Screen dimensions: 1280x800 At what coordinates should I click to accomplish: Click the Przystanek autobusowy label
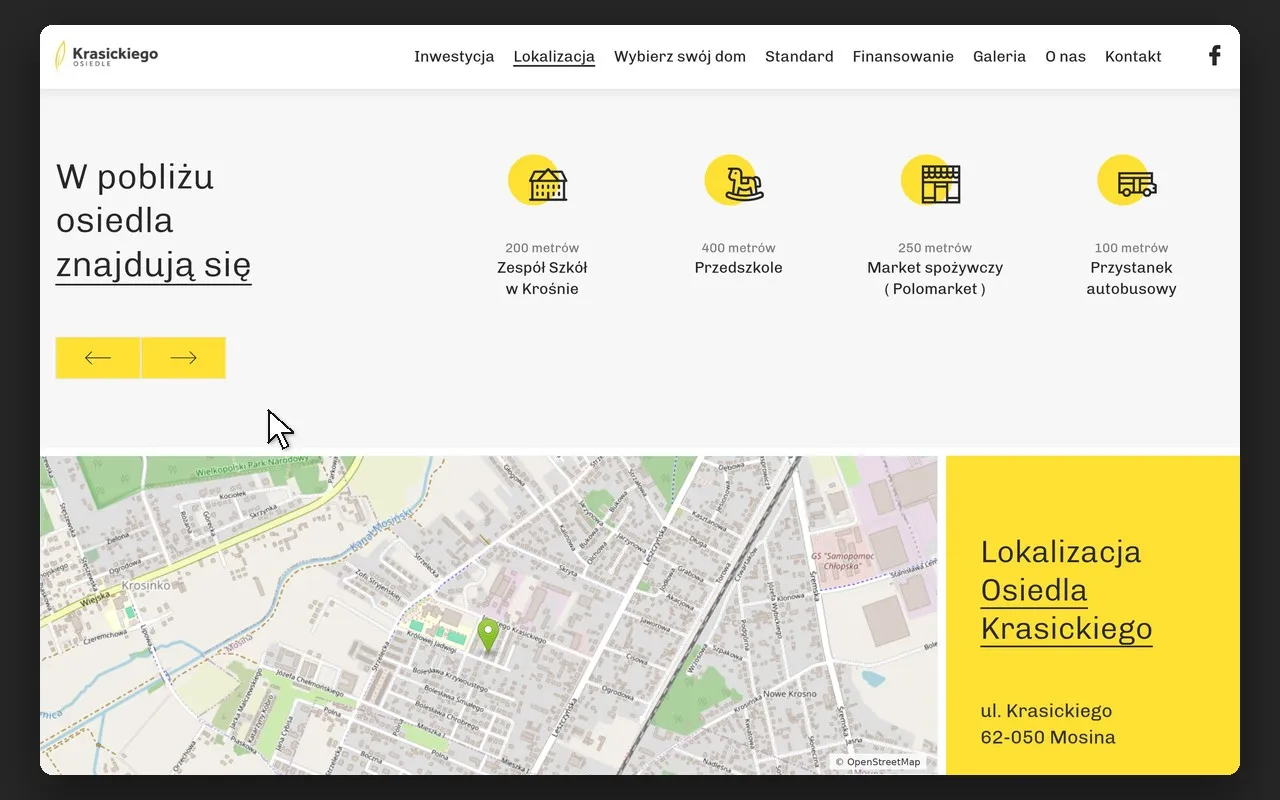click(1132, 279)
